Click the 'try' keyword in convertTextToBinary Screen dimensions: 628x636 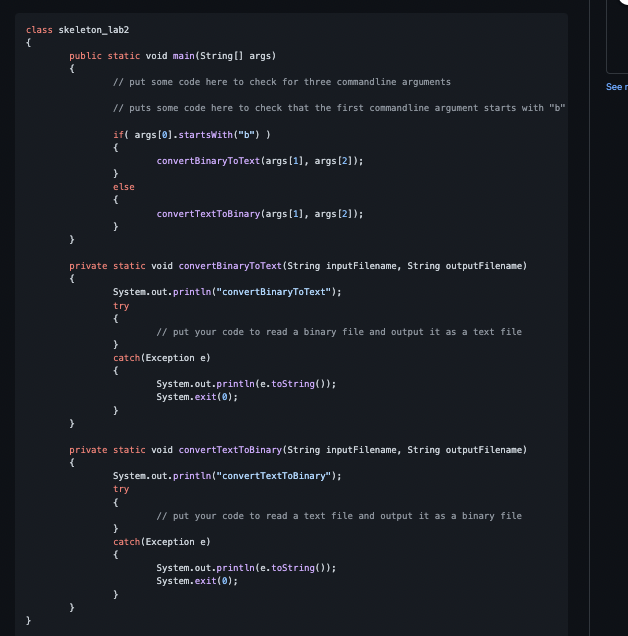tap(121, 489)
